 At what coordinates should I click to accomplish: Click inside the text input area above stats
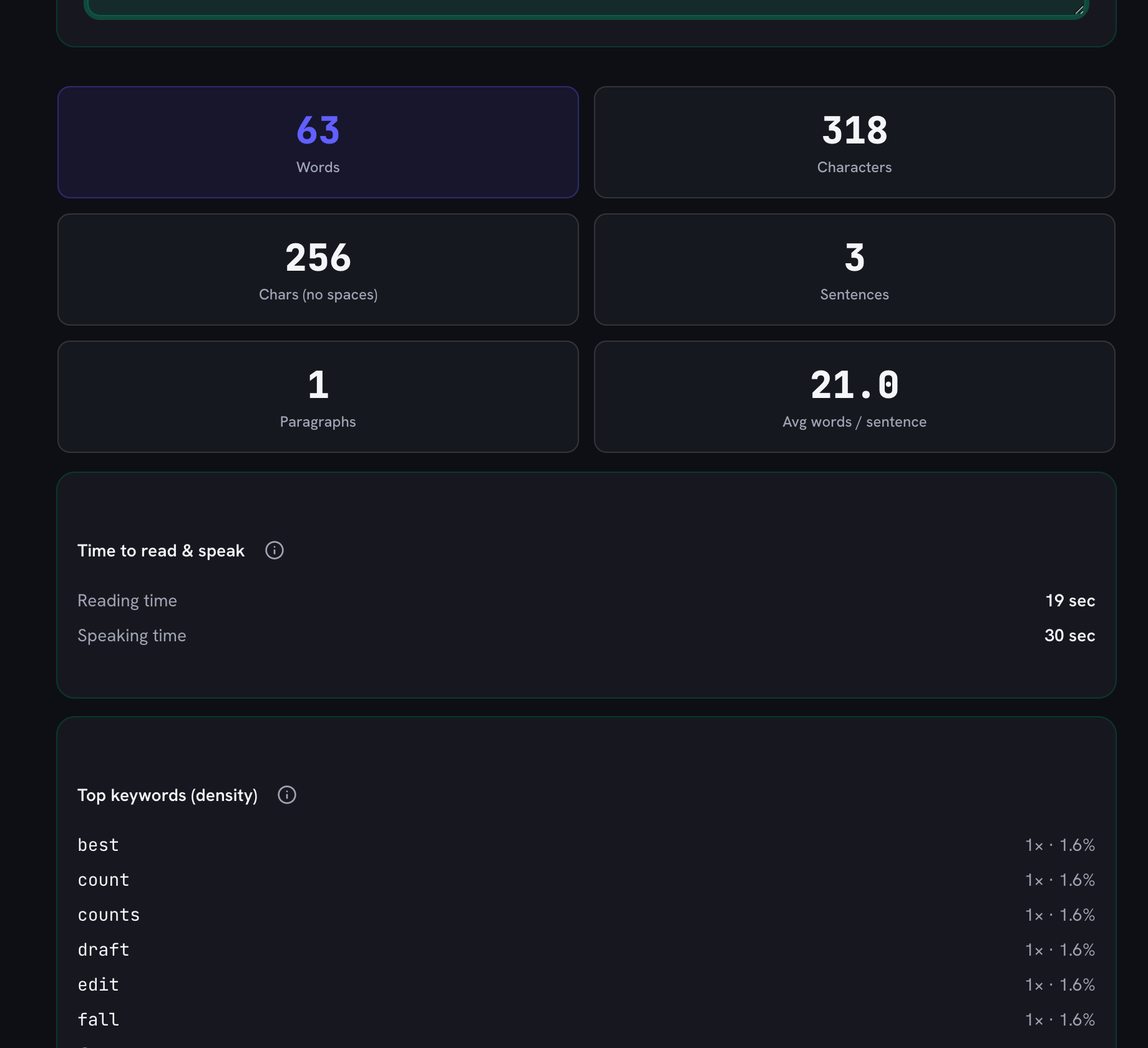point(586,6)
